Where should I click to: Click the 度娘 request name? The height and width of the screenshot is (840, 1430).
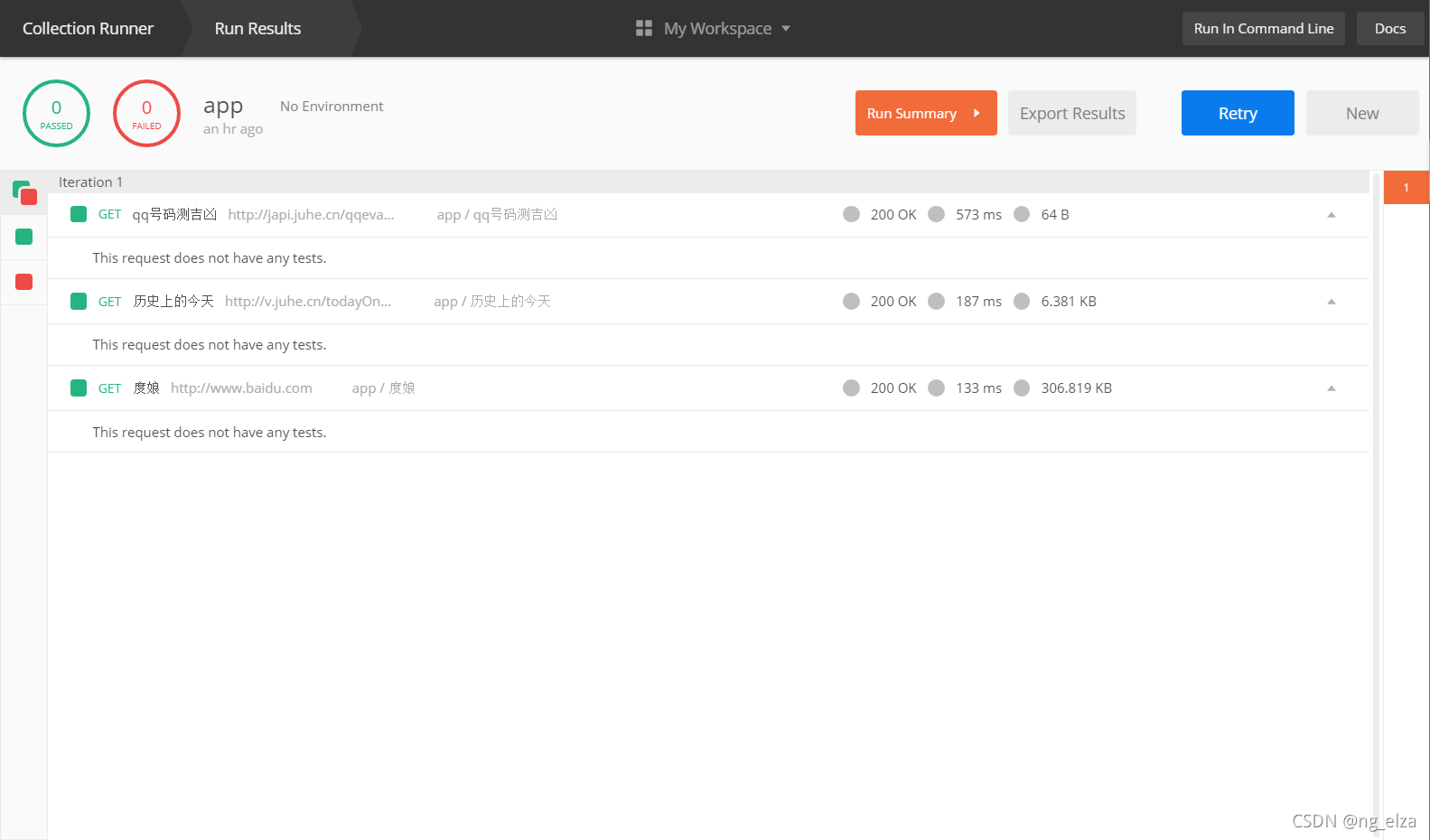coord(146,387)
